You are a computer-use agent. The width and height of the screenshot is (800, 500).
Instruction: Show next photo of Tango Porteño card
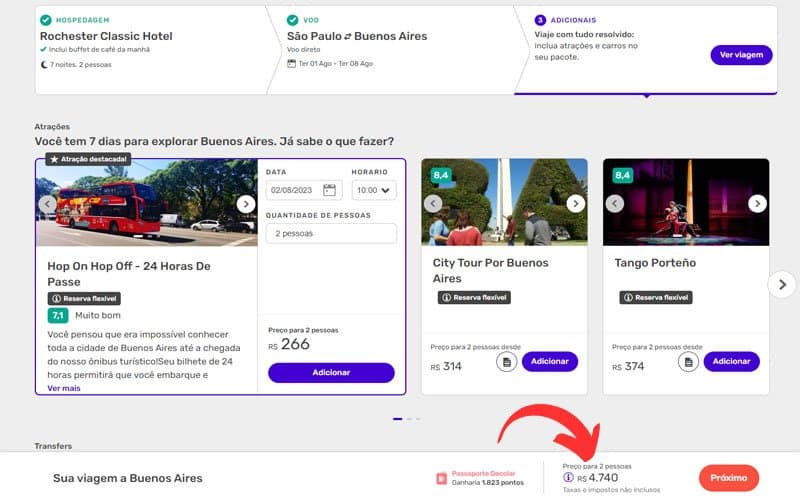pyautogui.click(x=757, y=204)
